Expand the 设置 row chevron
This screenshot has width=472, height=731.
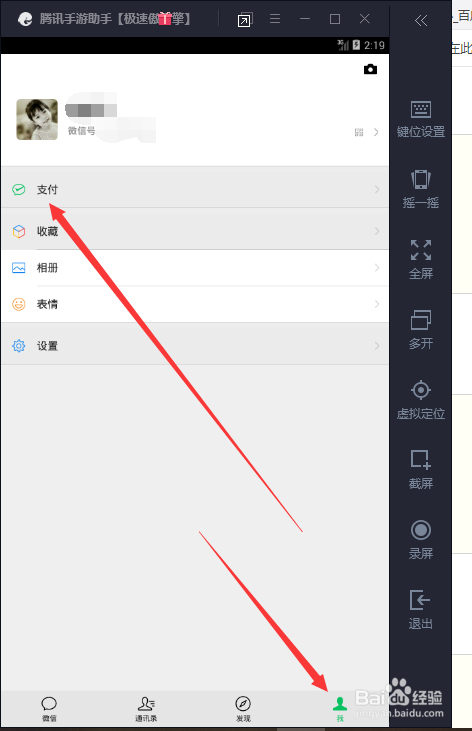pyautogui.click(x=377, y=345)
